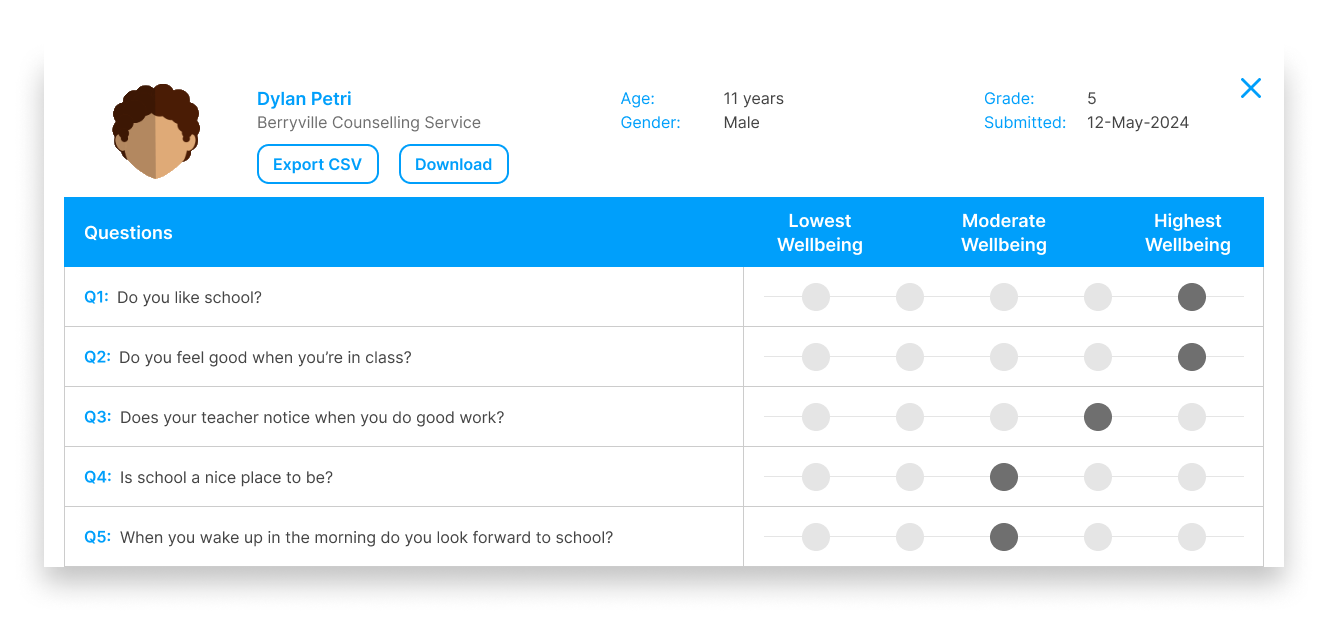Click the selected moderate dot on Q4

1003,477
